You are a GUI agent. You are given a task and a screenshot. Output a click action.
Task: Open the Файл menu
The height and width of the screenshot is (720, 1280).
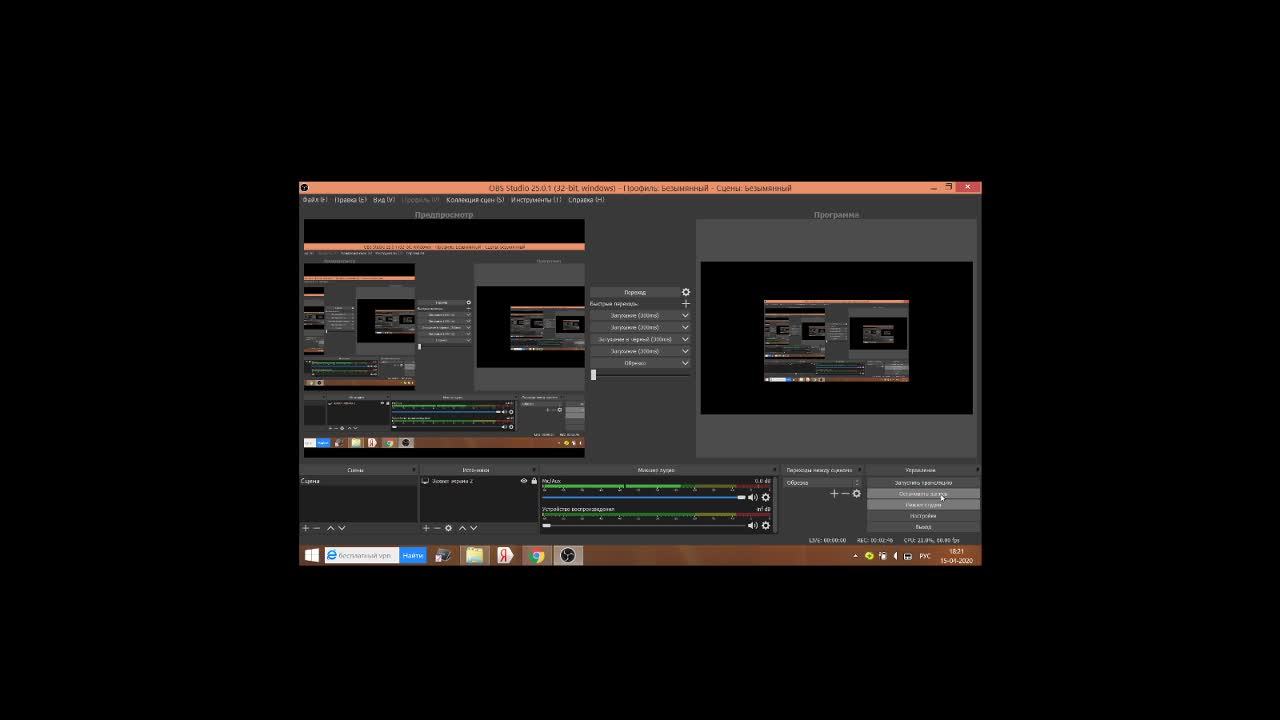315,200
